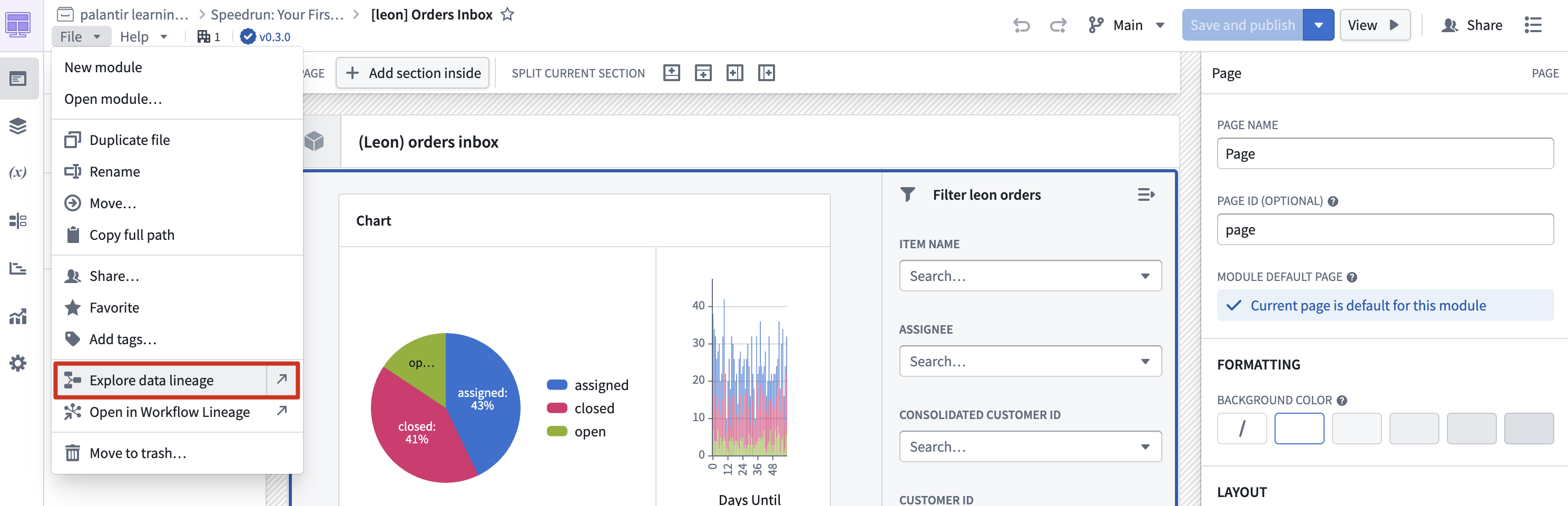Viewport: 1568px width, 506px height.
Task: Click the Share button in header
Action: coord(1472,25)
